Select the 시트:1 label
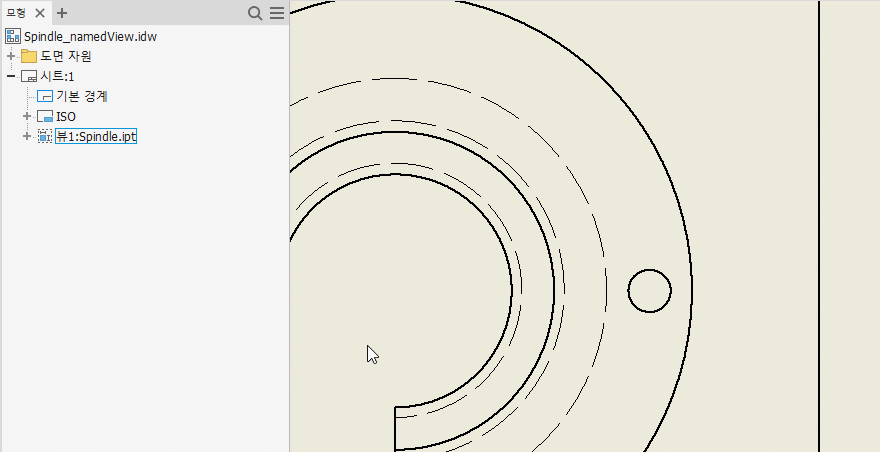This screenshot has width=880, height=452. 57,76
